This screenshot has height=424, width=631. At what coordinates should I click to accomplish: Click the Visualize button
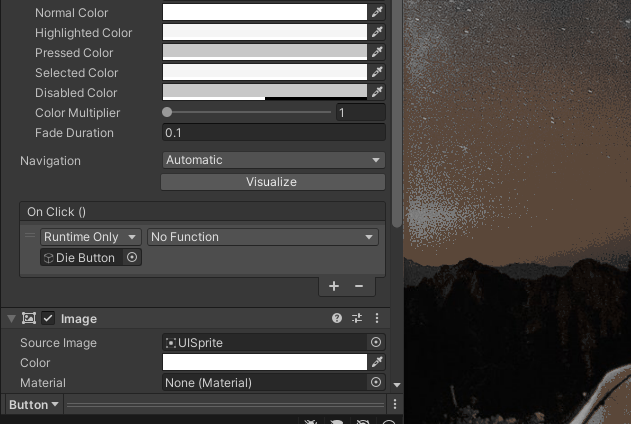[x=273, y=182]
